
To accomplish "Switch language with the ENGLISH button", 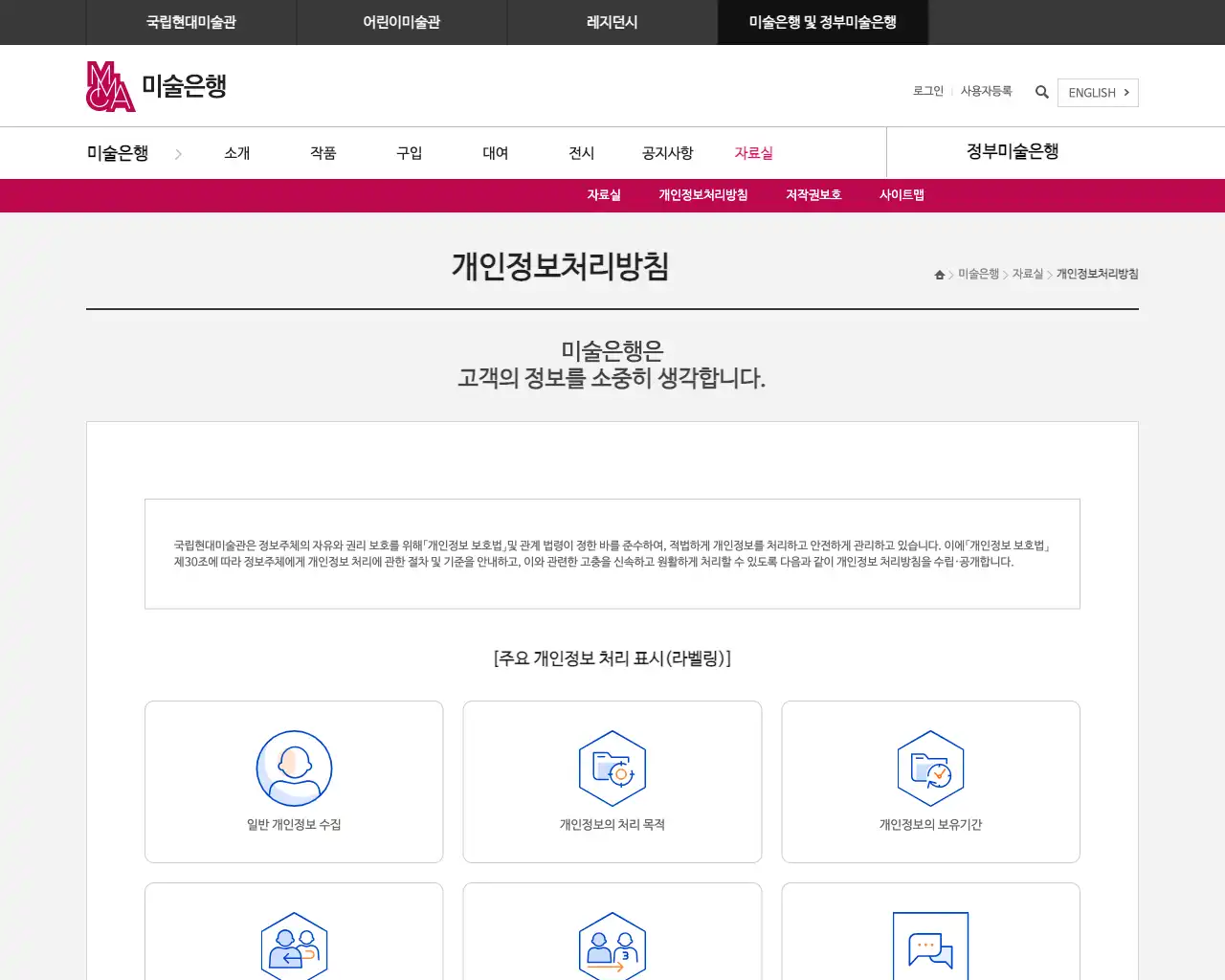I will [x=1098, y=93].
